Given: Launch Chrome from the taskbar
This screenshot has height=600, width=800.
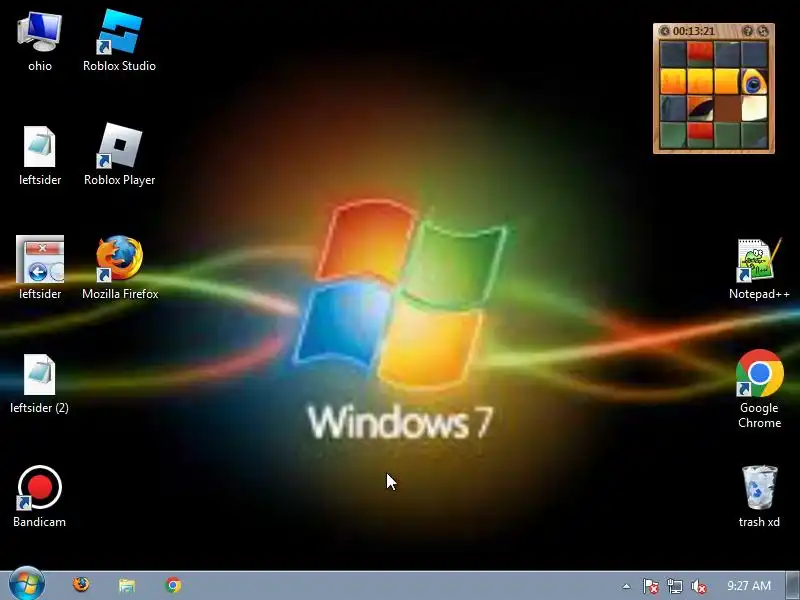Looking at the screenshot, I should tap(173, 585).
